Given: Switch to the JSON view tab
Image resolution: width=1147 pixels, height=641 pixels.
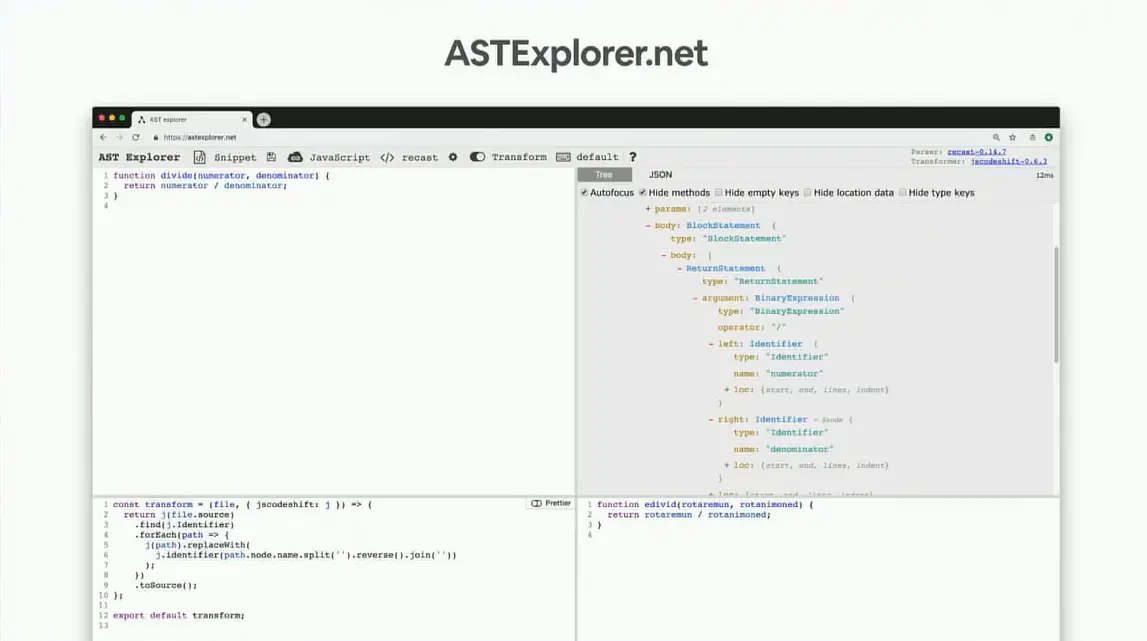Looking at the screenshot, I should pyautogui.click(x=660, y=175).
